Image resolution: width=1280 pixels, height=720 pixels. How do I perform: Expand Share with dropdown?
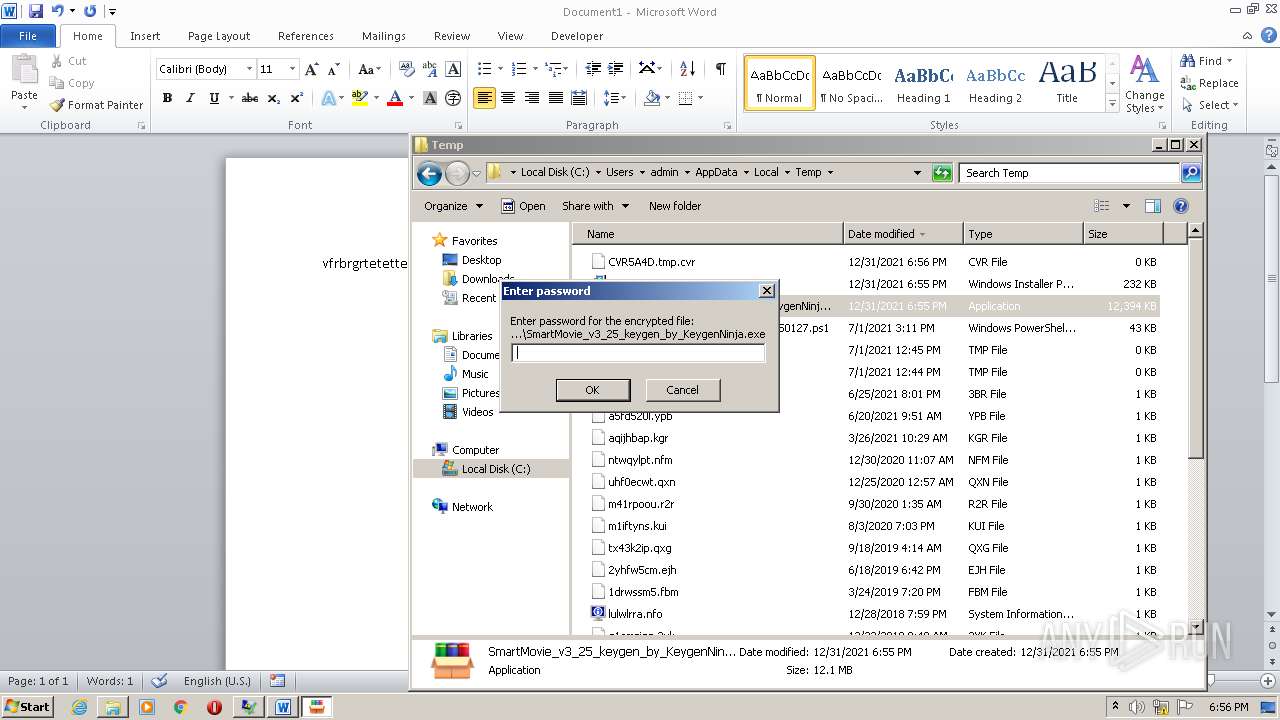pos(596,206)
